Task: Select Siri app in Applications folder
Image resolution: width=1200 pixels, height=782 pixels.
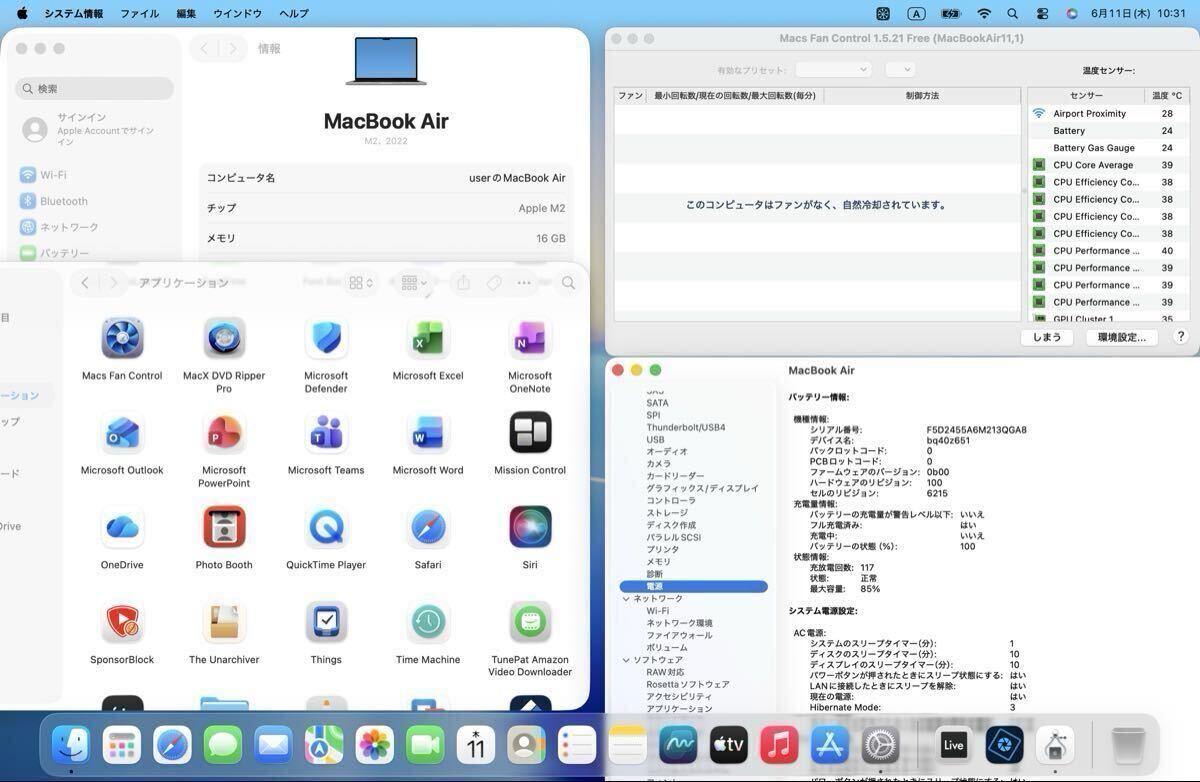Action: pyautogui.click(x=530, y=527)
